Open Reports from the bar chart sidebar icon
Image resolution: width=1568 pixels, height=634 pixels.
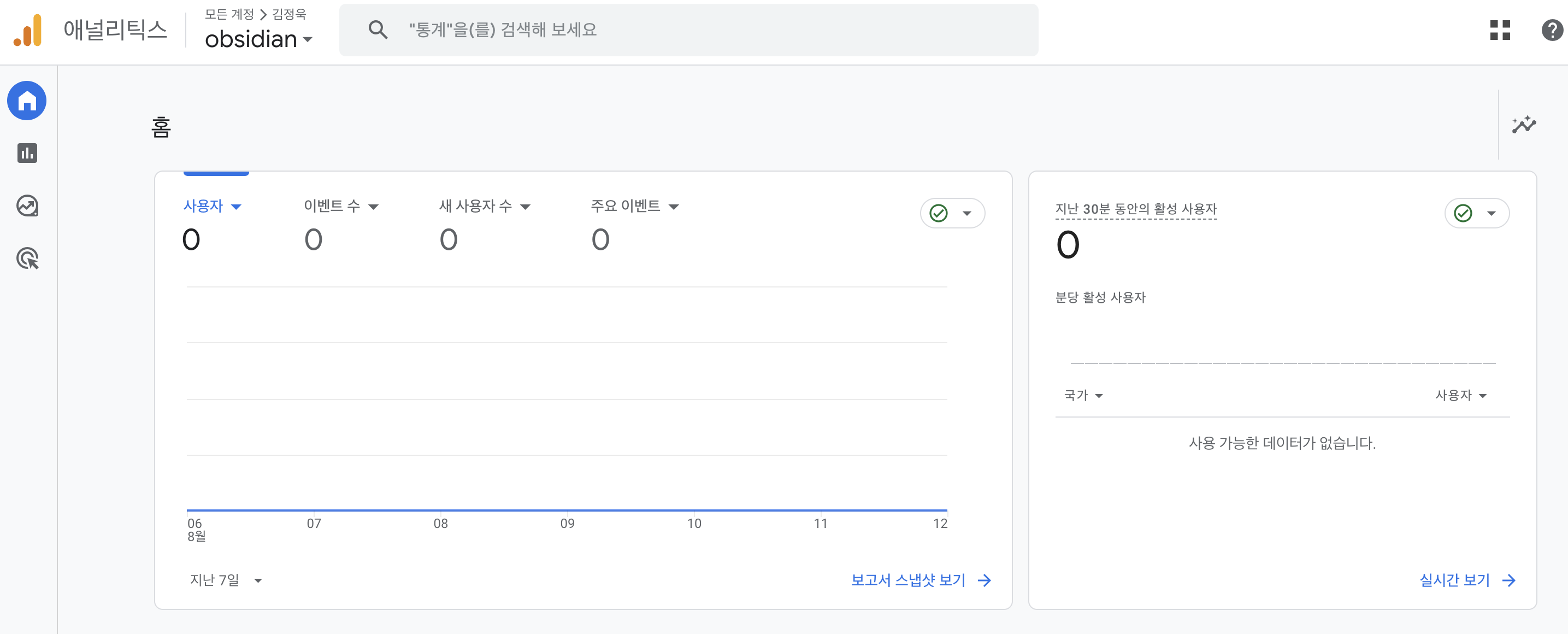coord(27,153)
